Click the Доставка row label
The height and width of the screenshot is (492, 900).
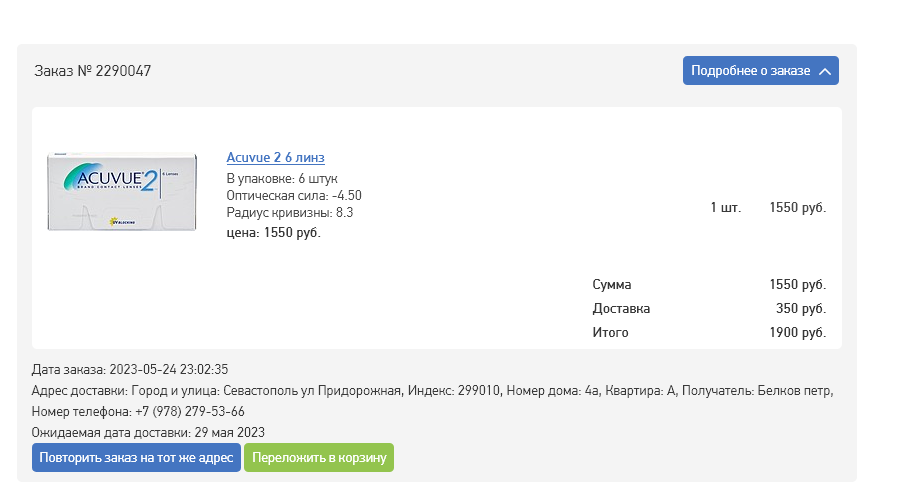coord(621,308)
